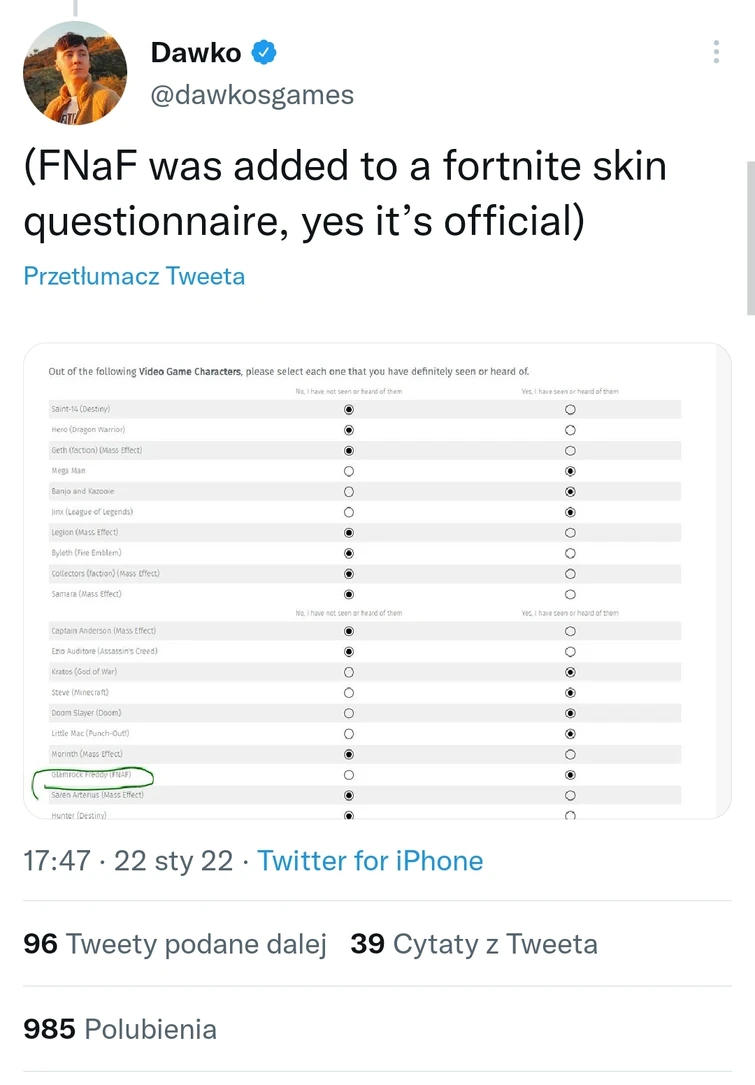Open the three-dot more options menu

[716, 52]
